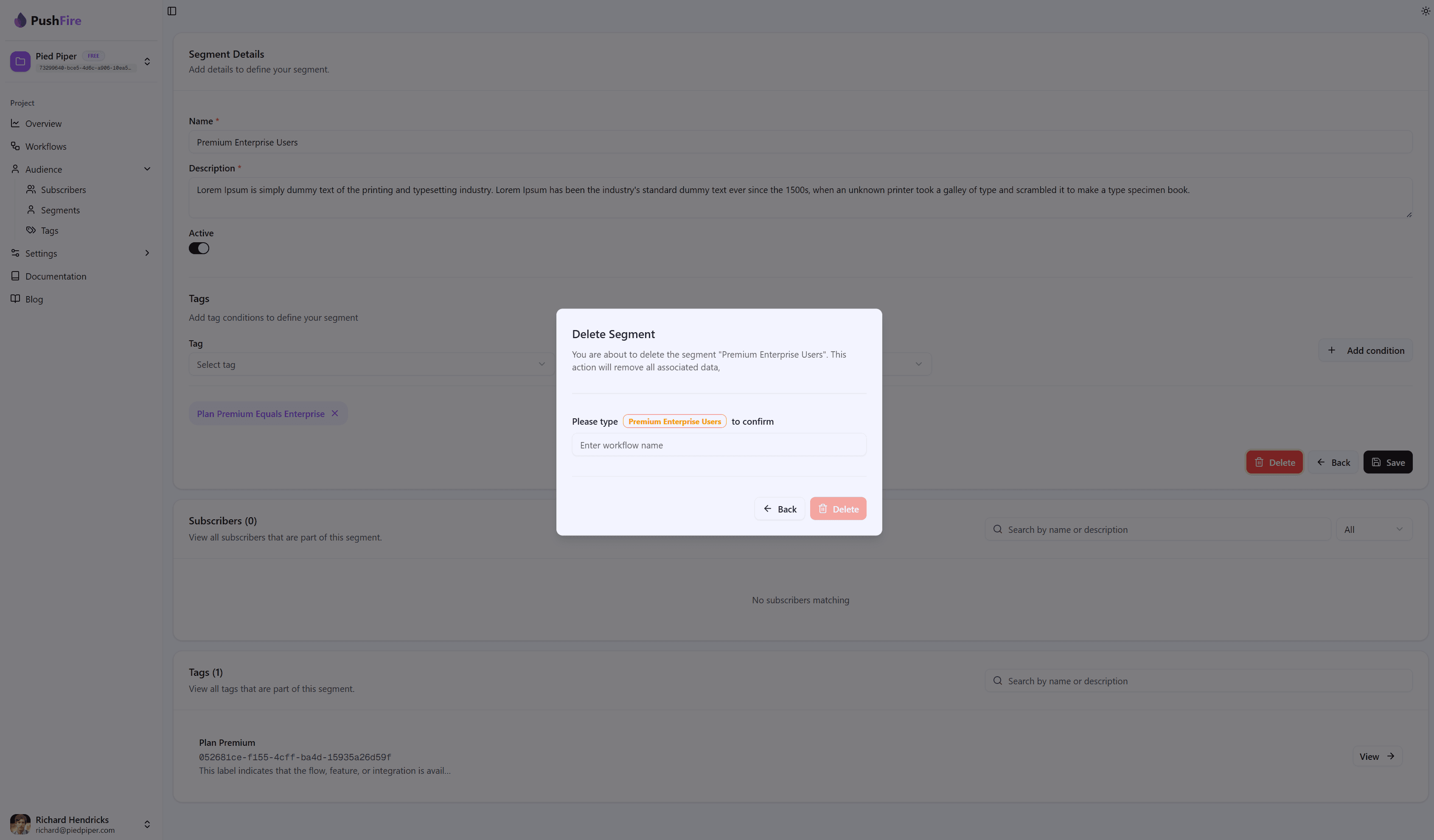Open the All filter dropdown
This screenshot has height=840, width=1434.
(1373, 529)
